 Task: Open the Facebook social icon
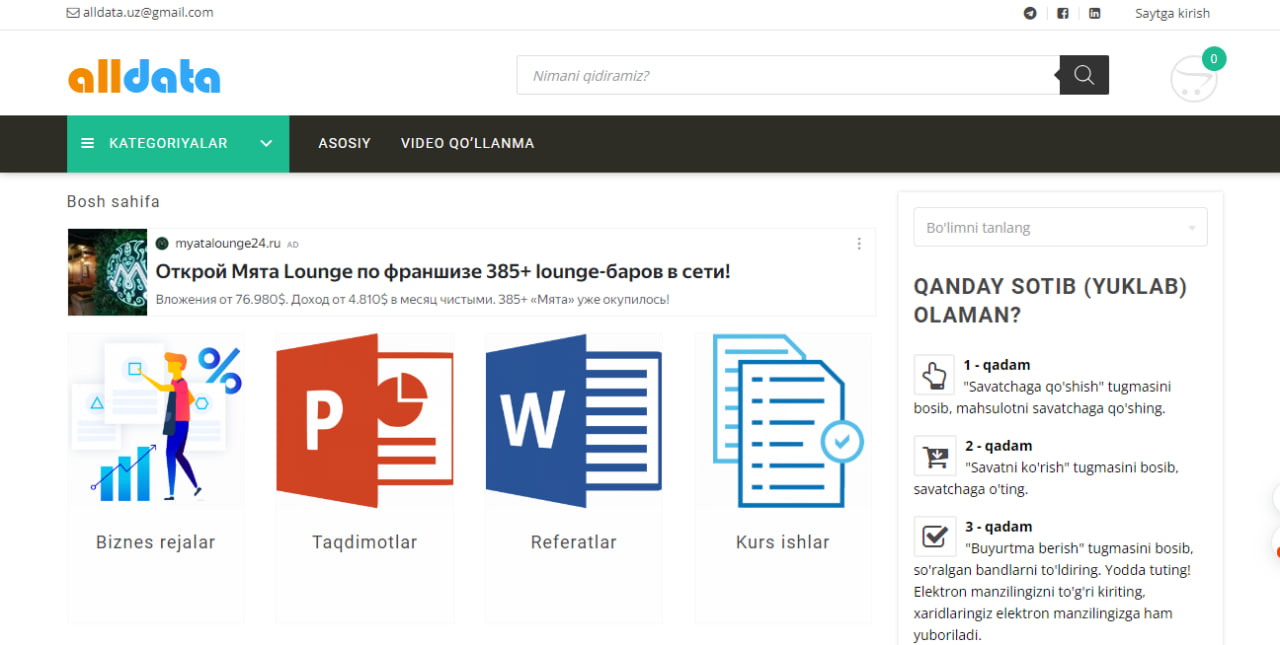coord(1062,13)
